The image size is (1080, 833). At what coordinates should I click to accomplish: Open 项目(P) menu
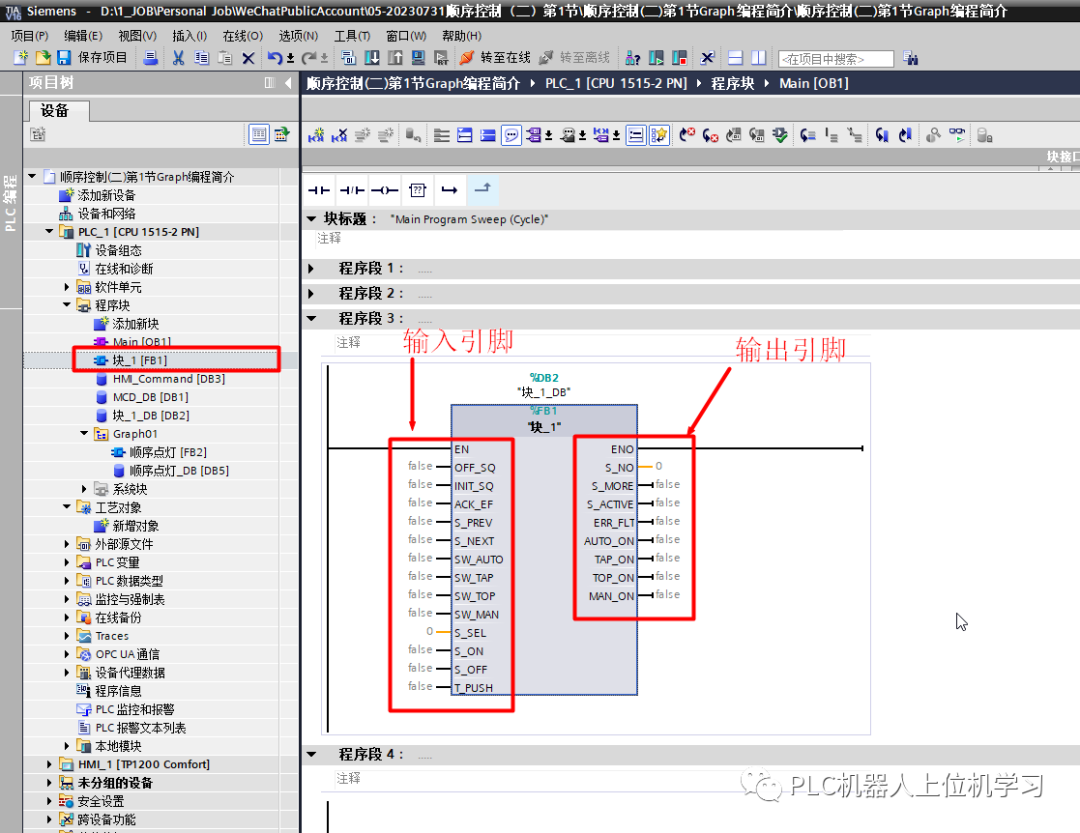click(30, 36)
